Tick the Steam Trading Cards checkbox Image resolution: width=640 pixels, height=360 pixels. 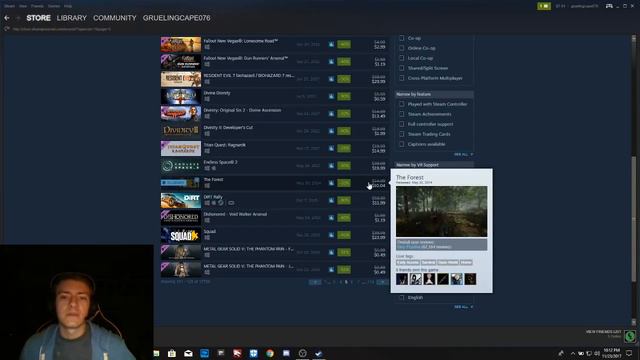tap(402, 134)
